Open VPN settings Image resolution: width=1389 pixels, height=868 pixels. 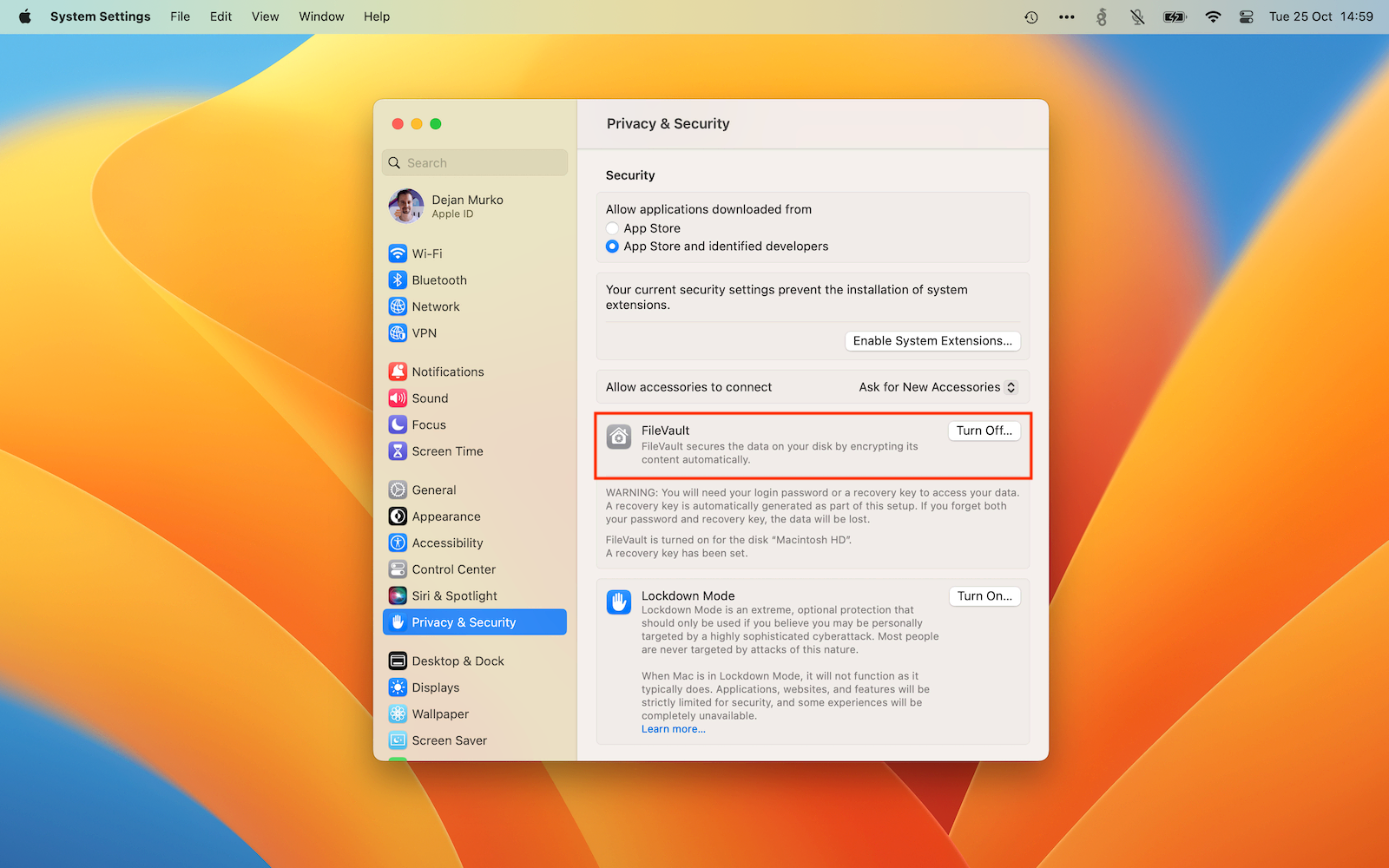click(425, 332)
